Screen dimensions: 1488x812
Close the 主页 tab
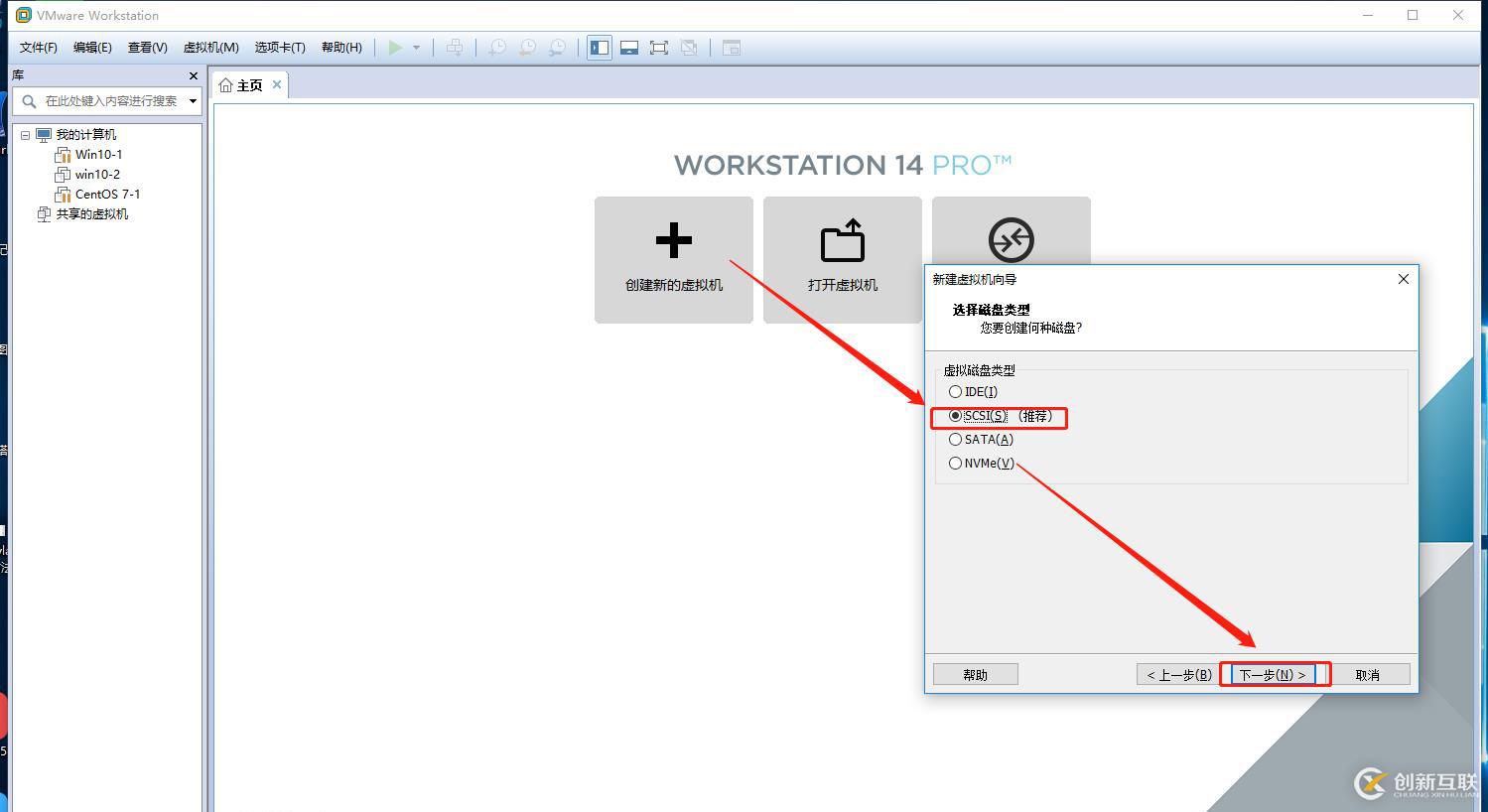click(277, 84)
